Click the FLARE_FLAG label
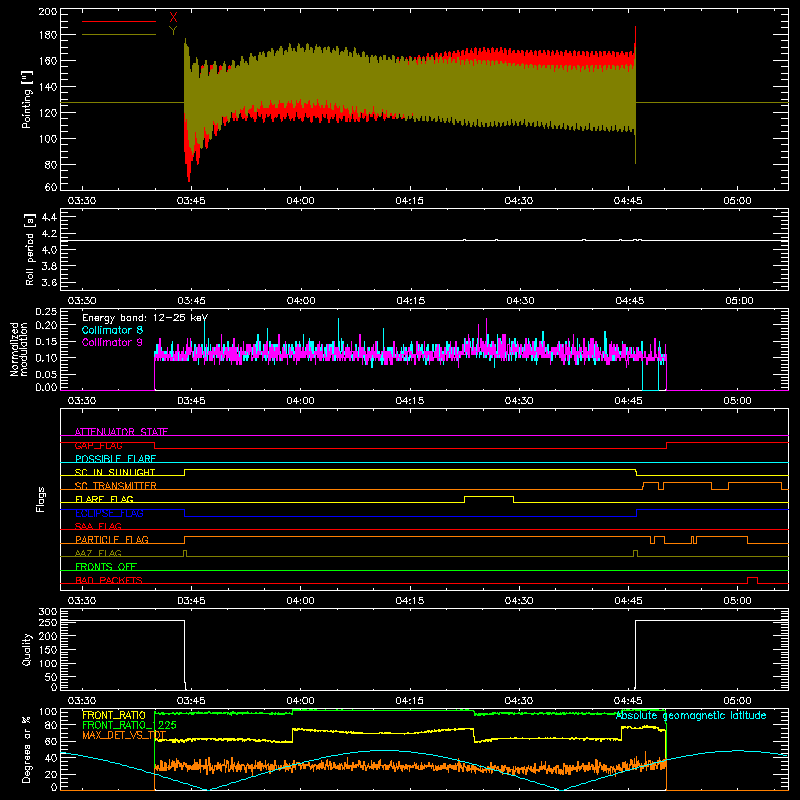The width and height of the screenshot is (800, 800). tap(104, 499)
